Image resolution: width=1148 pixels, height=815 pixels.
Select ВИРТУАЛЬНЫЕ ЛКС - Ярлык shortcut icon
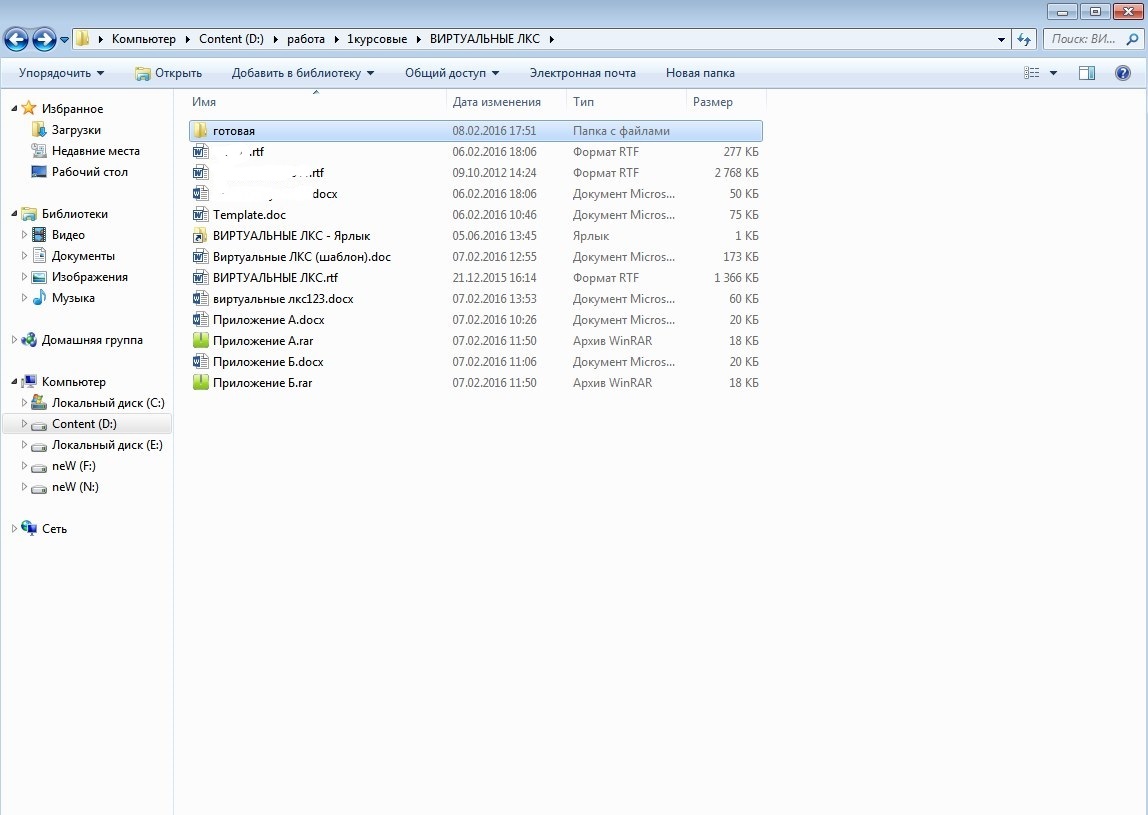(x=200, y=236)
